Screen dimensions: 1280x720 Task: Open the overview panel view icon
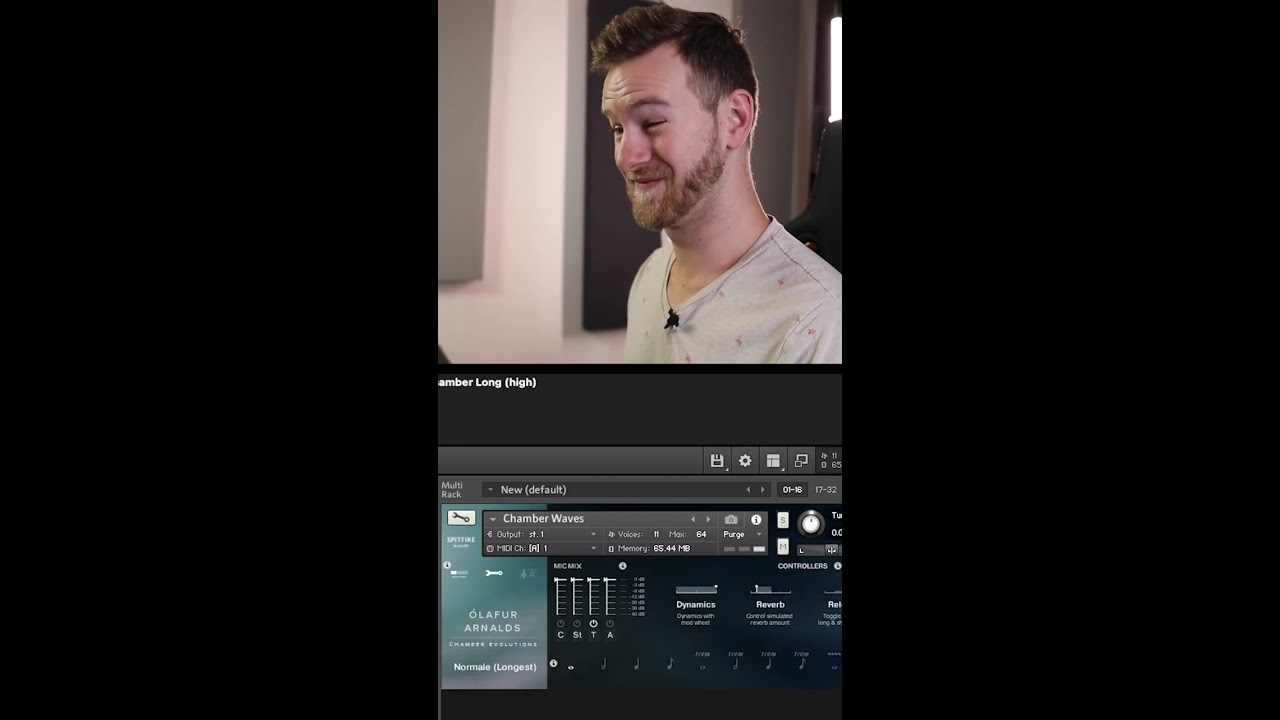point(459,573)
